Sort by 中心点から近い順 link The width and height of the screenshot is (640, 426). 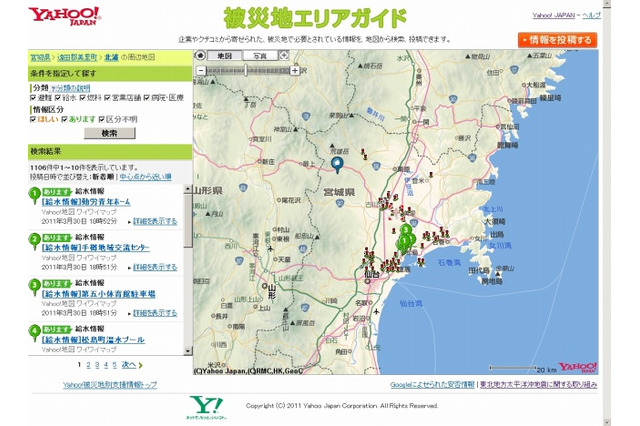click(x=145, y=177)
